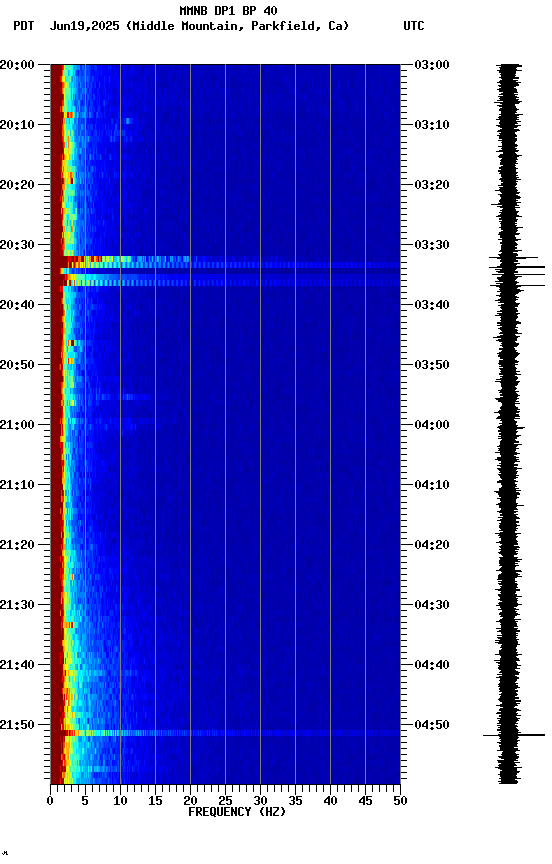Click the 20:00 PDT time label
The width and height of the screenshot is (552, 864).
click(x=17, y=65)
